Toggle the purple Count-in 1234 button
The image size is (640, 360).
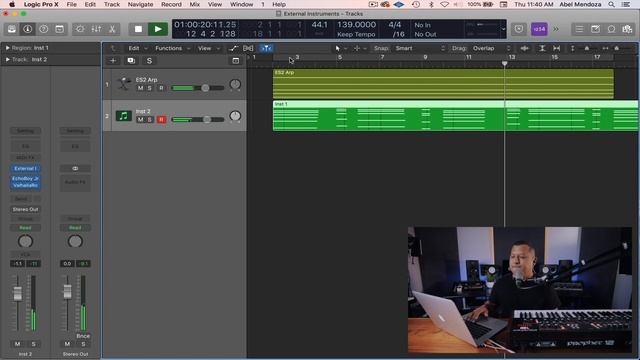[x=539, y=29]
